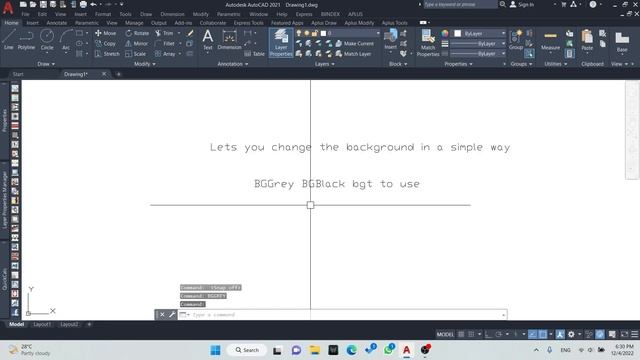Click the Measure tool
Image resolution: width=640 pixels, height=360 pixels.
(x=550, y=41)
